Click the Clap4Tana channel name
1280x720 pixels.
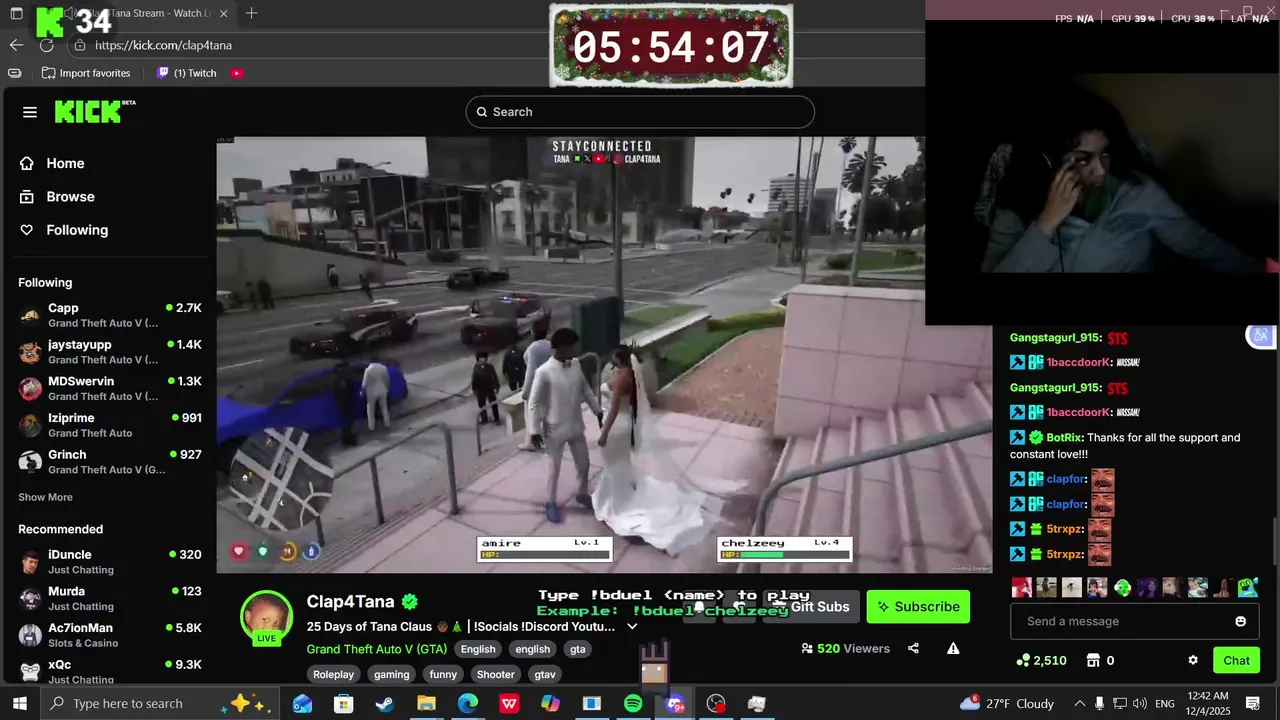click(350, 602)
